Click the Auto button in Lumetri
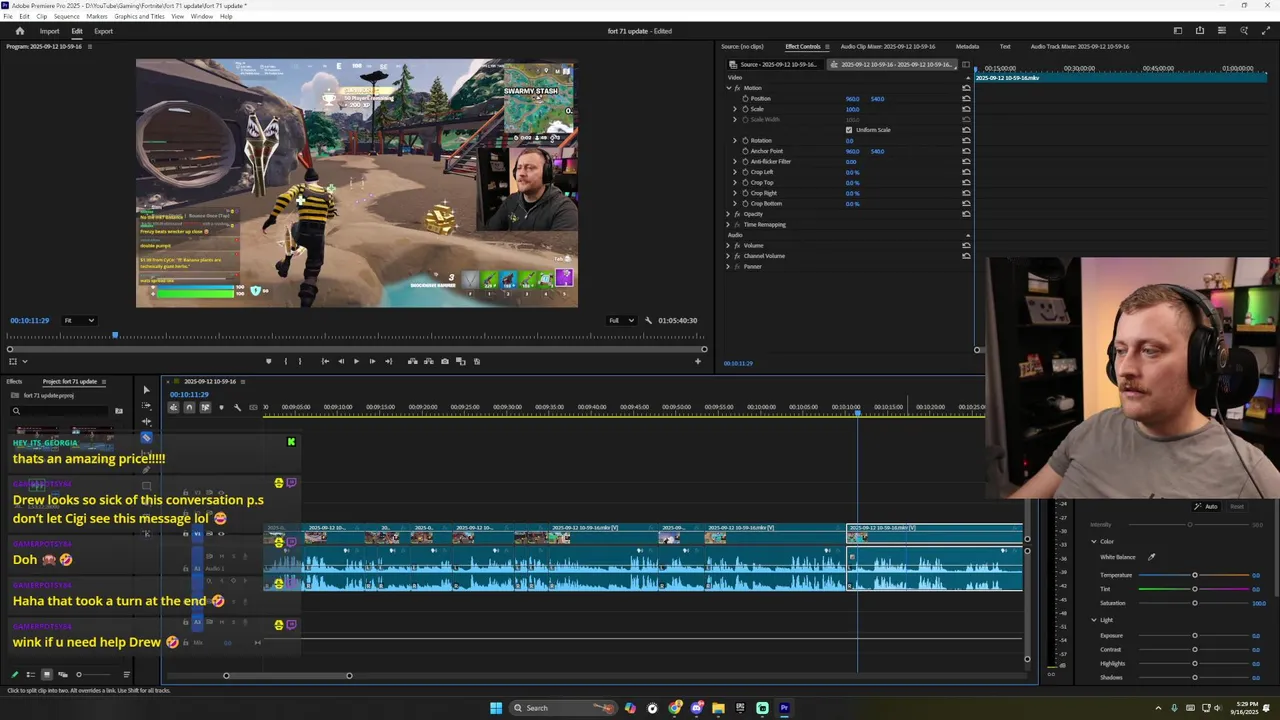The width and height of the screenshot is (1280, 720). tap(1209, 507)
